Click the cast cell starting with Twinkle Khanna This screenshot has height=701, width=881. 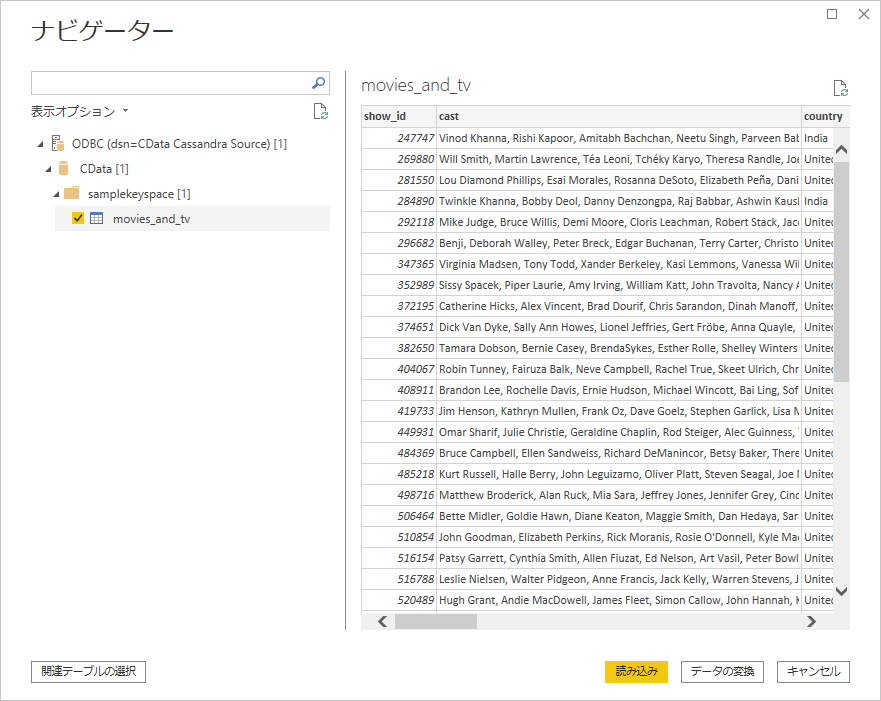[x=619, y=201]
